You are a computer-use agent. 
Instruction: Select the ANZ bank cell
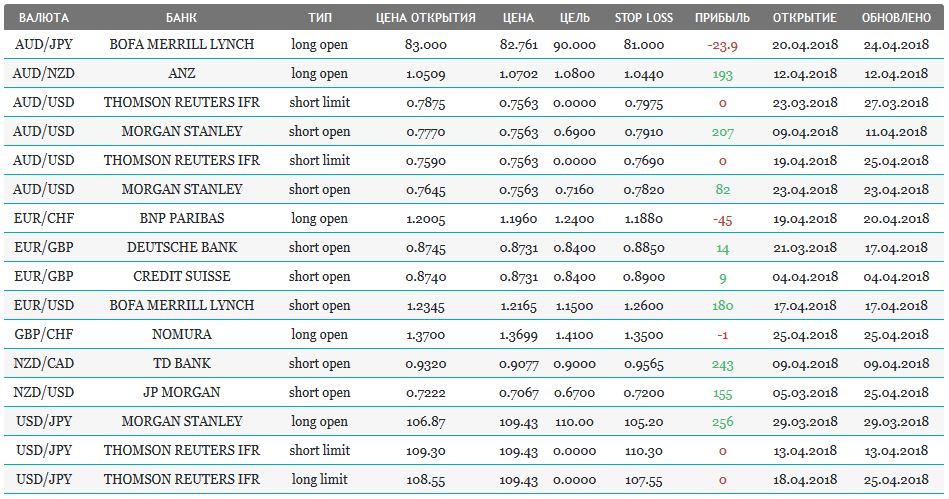click(182, 73)
